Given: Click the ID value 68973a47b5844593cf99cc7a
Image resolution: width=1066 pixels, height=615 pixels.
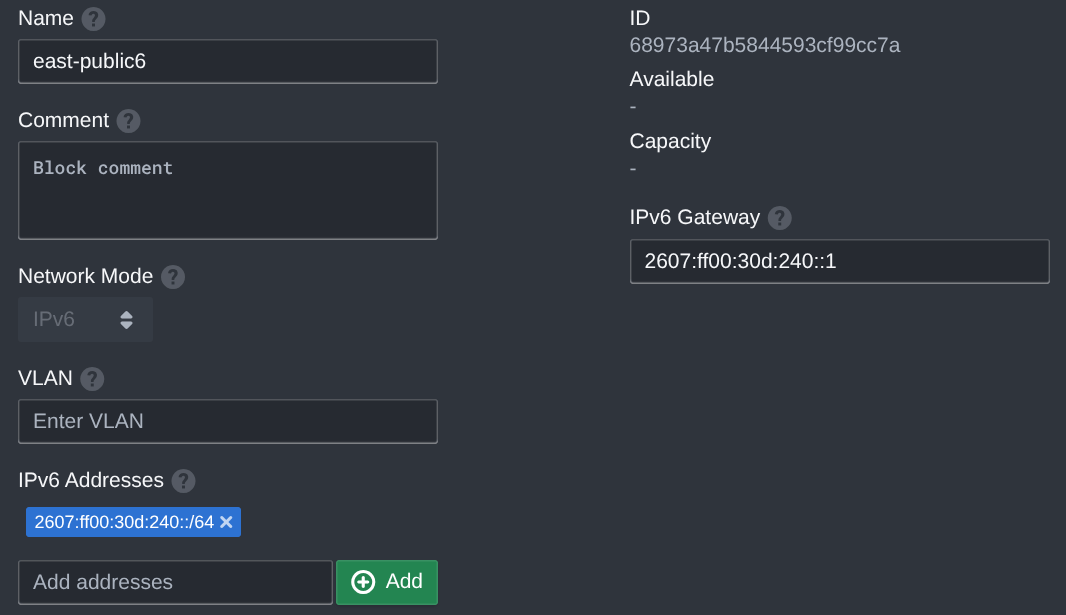Looking at the screenshot, I should point(764,45).
